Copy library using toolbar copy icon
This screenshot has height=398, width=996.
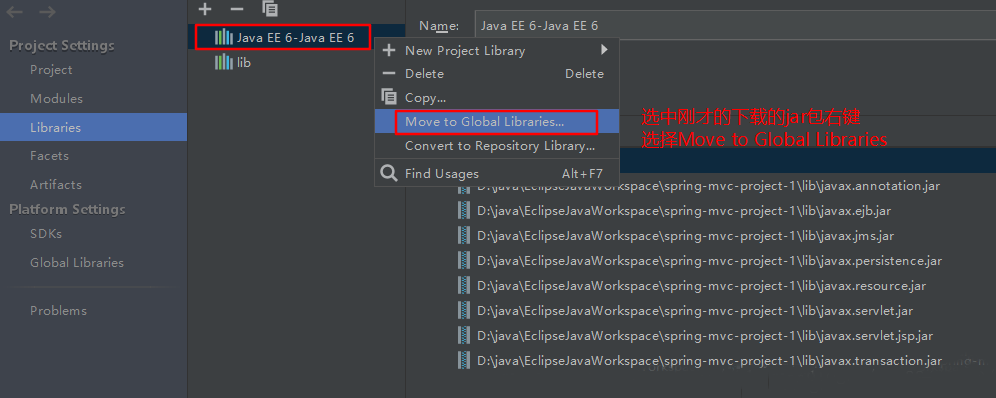pos(270,8)
